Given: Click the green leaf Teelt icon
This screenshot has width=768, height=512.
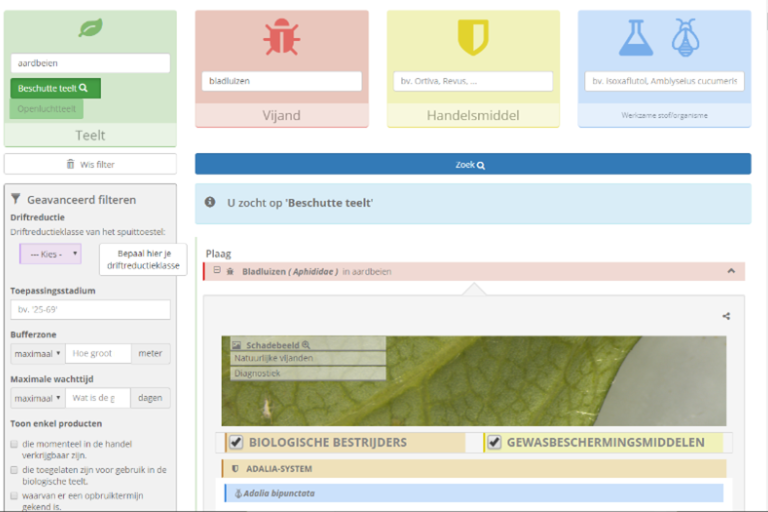Looking at the screenshot, I should tap(91, 27).
